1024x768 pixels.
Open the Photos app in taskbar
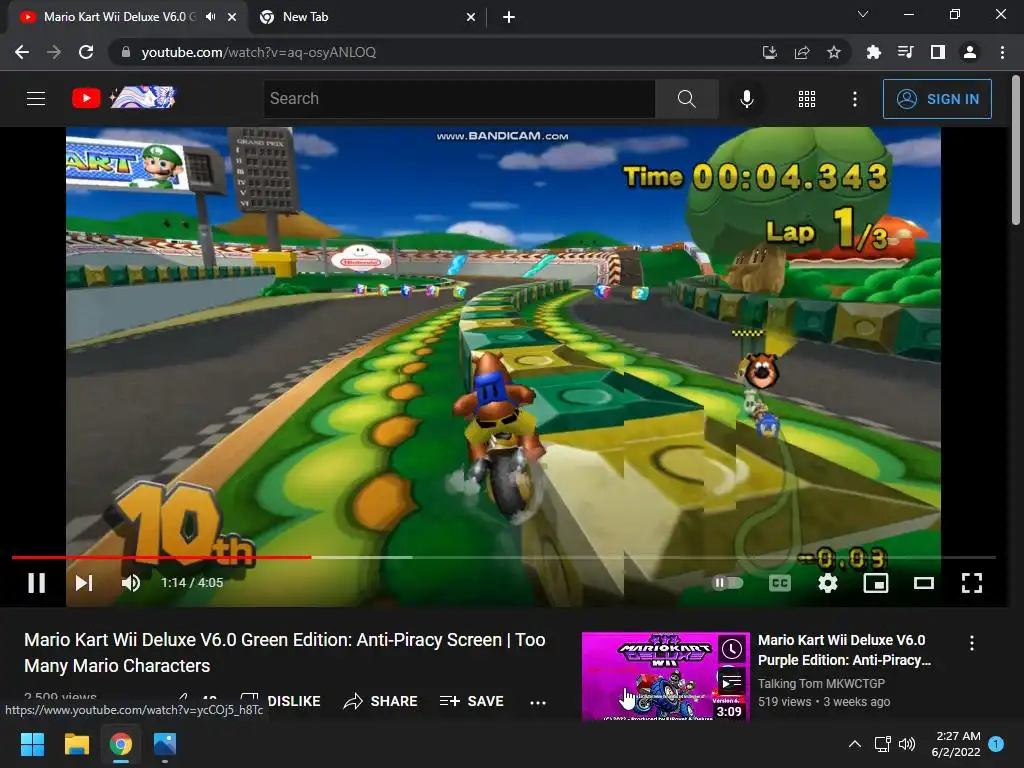165,744
